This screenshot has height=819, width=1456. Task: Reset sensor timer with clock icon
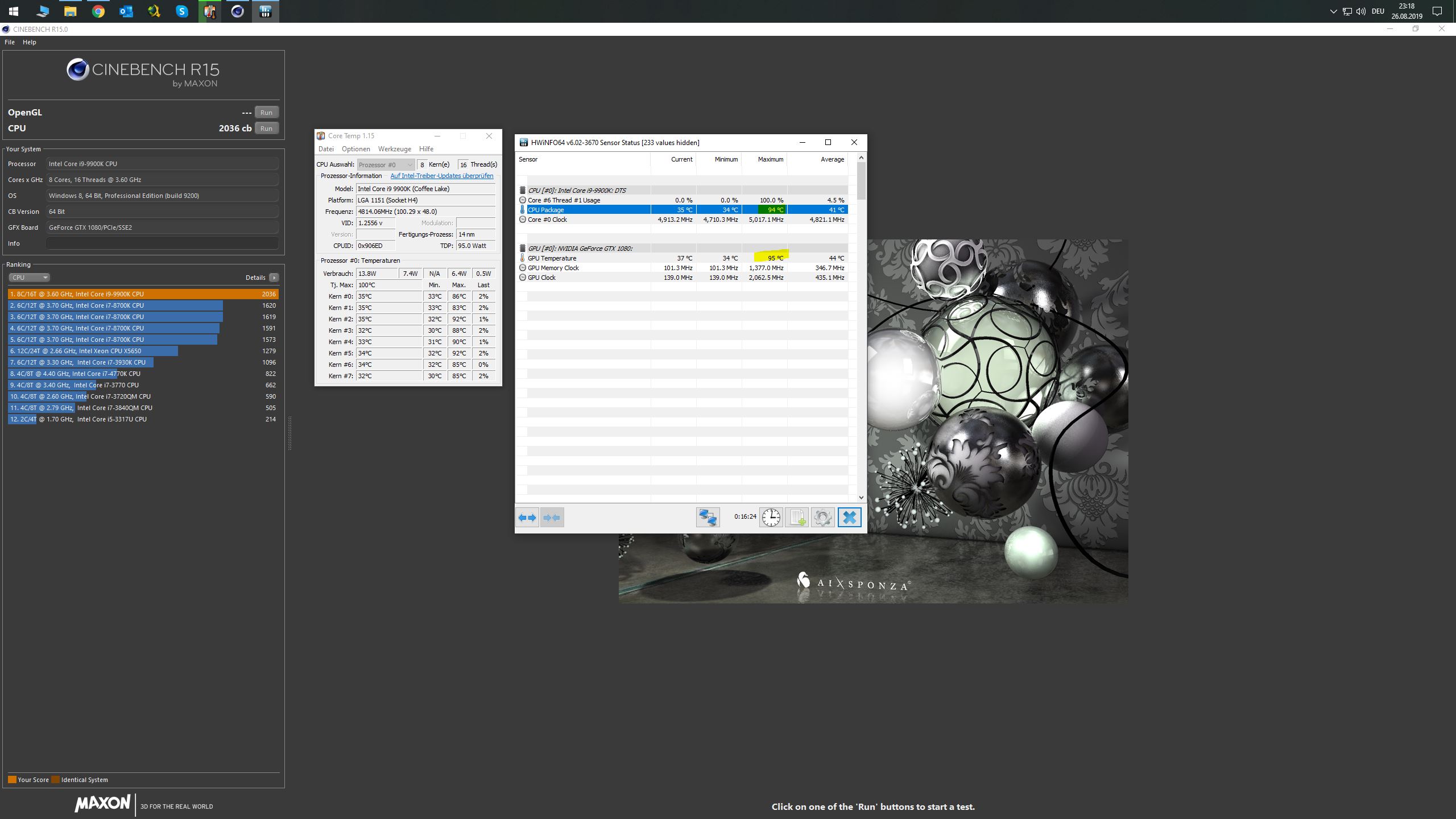point(771,518)
